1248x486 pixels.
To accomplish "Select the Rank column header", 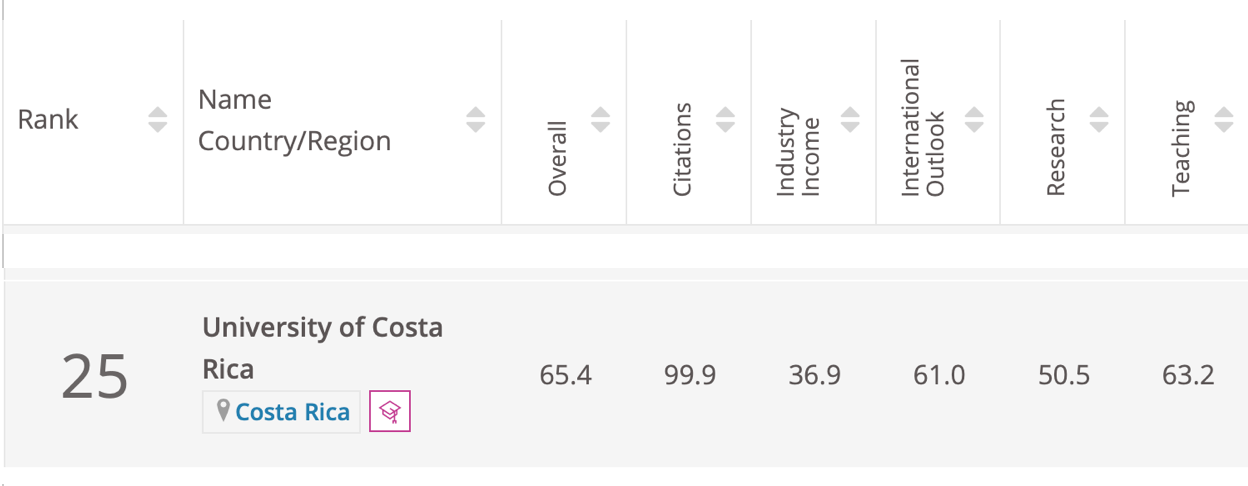I will point(48,120).
